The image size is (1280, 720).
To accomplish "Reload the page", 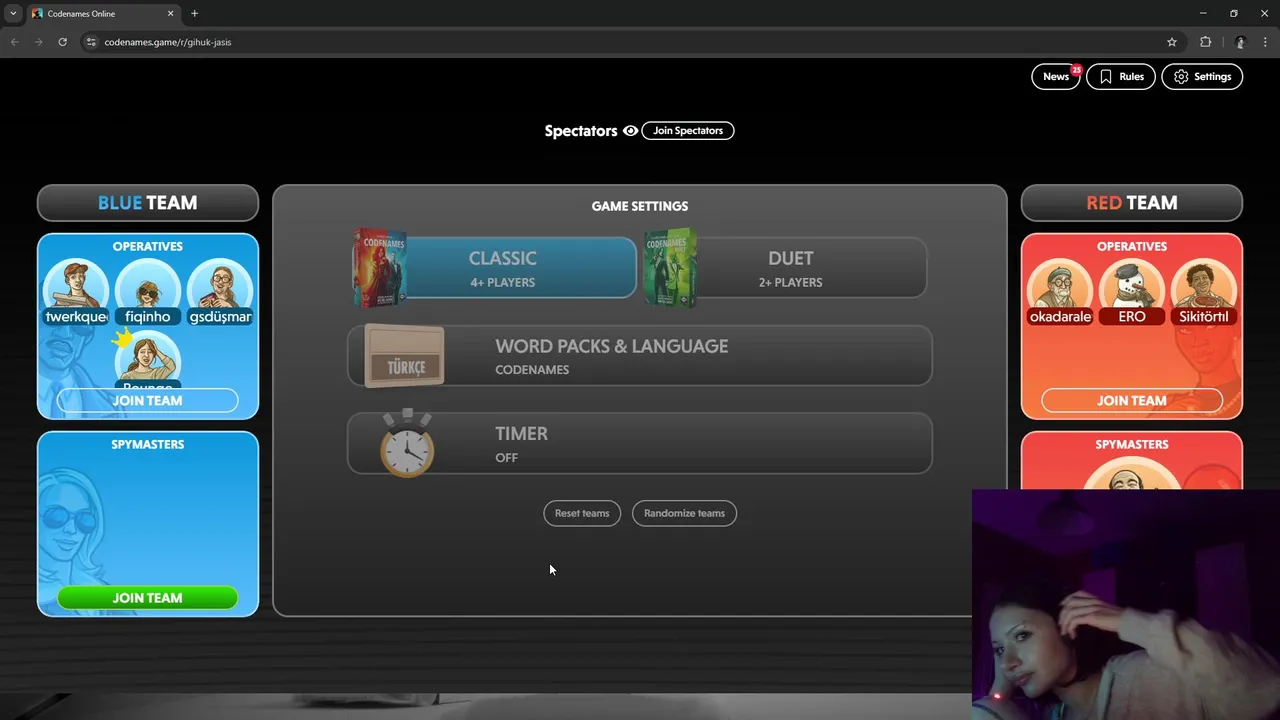I will point(62,42).
